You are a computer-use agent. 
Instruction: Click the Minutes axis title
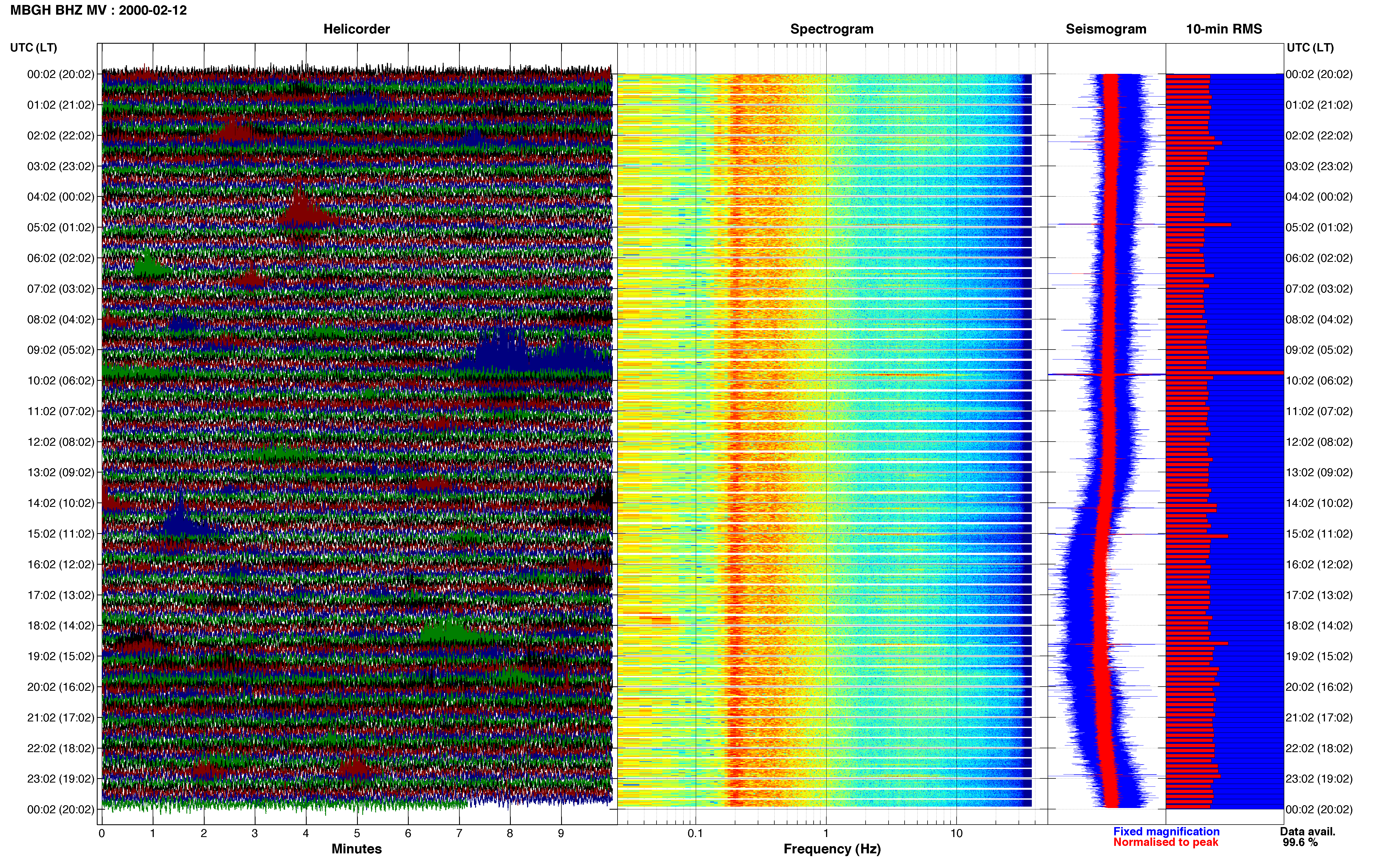[356, 849]
